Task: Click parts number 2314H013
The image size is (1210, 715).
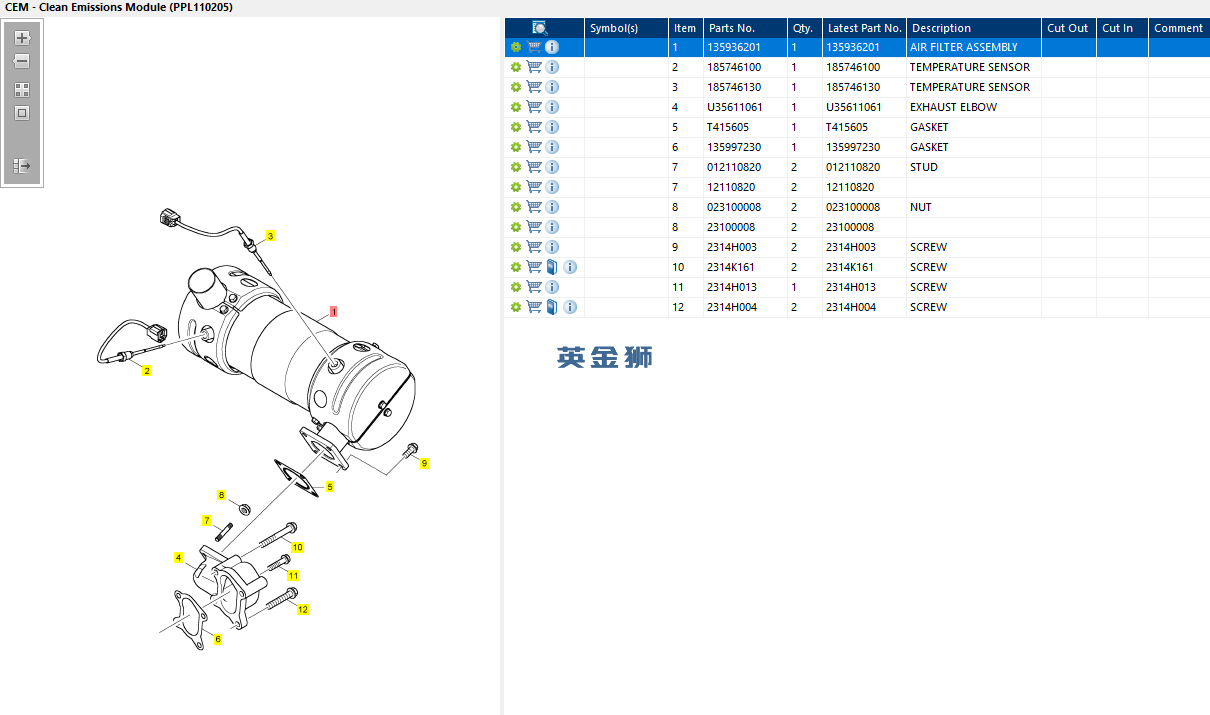Action: pos(732,287)
